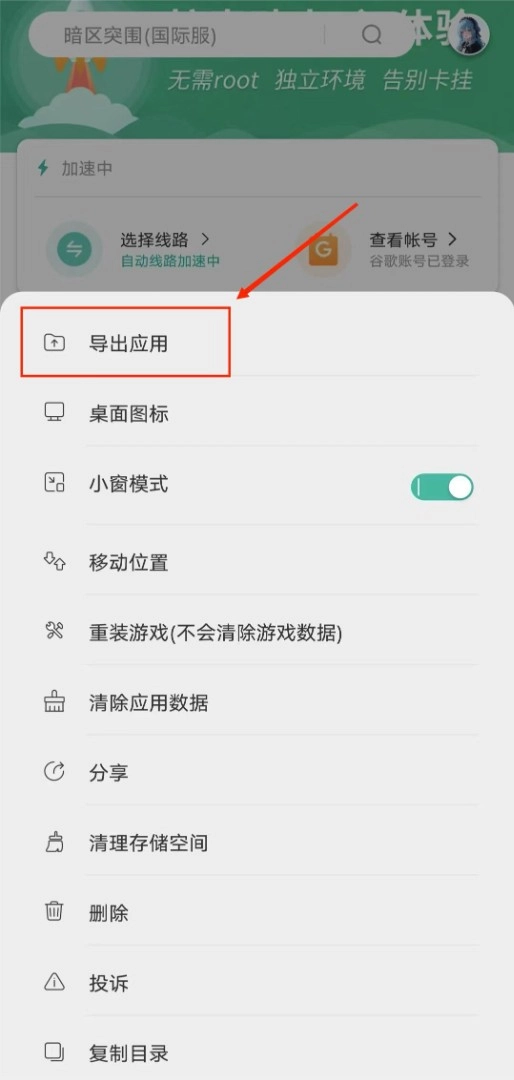Click the search magnifier icon
The image size is (514, 1080).
click(371, 34)
